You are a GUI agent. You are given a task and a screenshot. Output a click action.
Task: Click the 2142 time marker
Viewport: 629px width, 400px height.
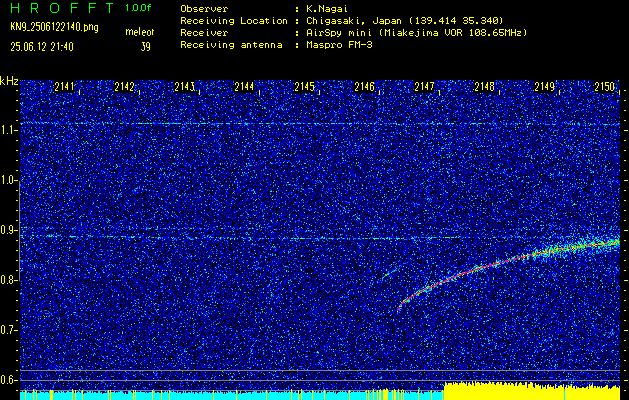pyautogui.click(x=124, y=87)
